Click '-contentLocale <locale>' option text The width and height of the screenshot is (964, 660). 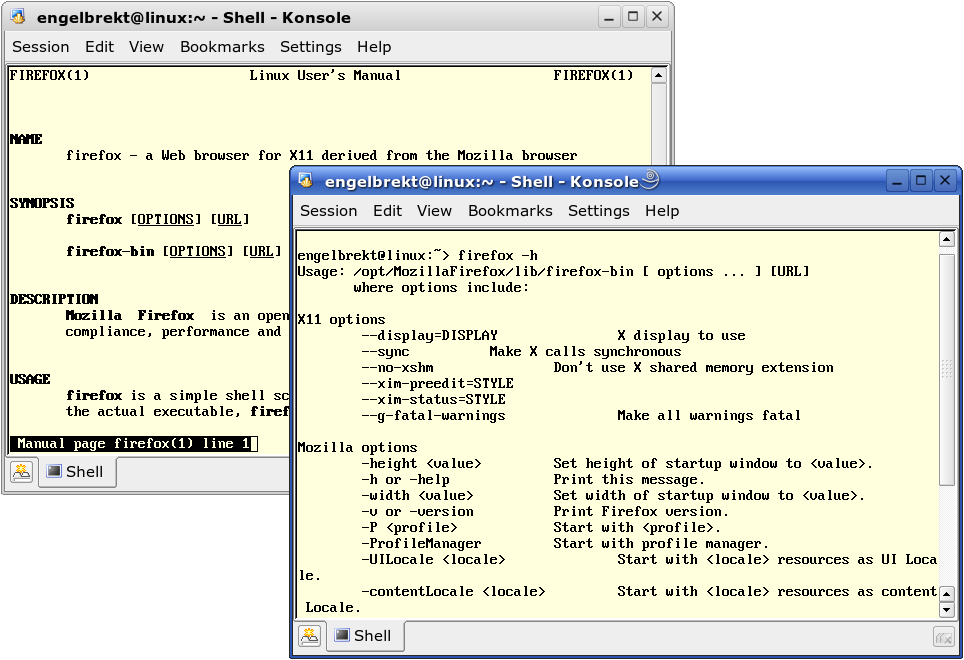tap(454, 591)
